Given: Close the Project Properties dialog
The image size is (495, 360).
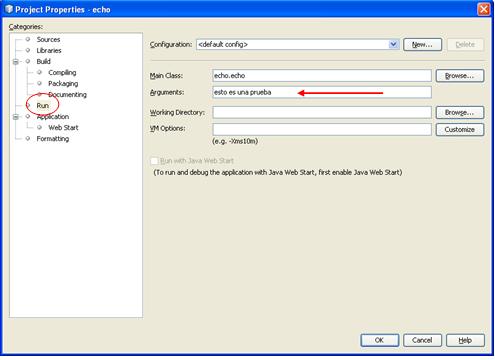Looking at the screenshot, I should pyautogui.click(x=484, y=9).
